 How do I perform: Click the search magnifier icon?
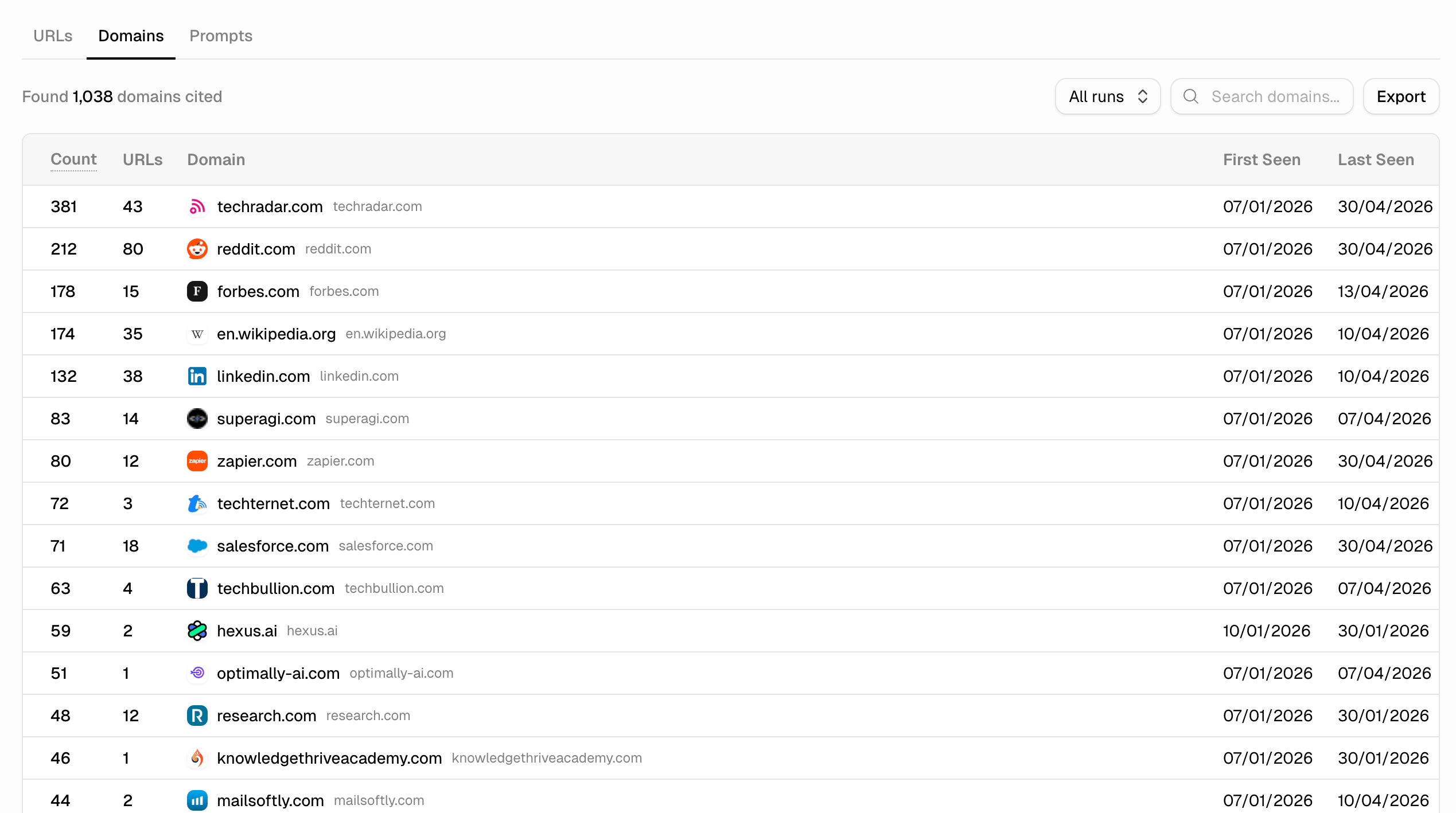click(x=1191, y=96)
